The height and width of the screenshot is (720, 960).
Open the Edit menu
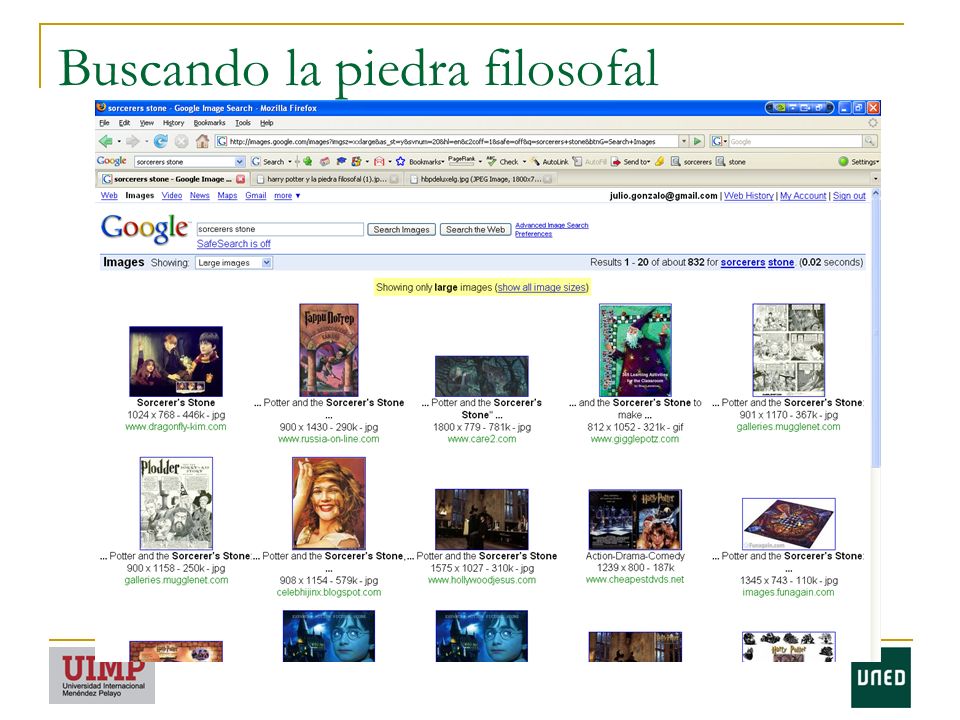point(124,122)
